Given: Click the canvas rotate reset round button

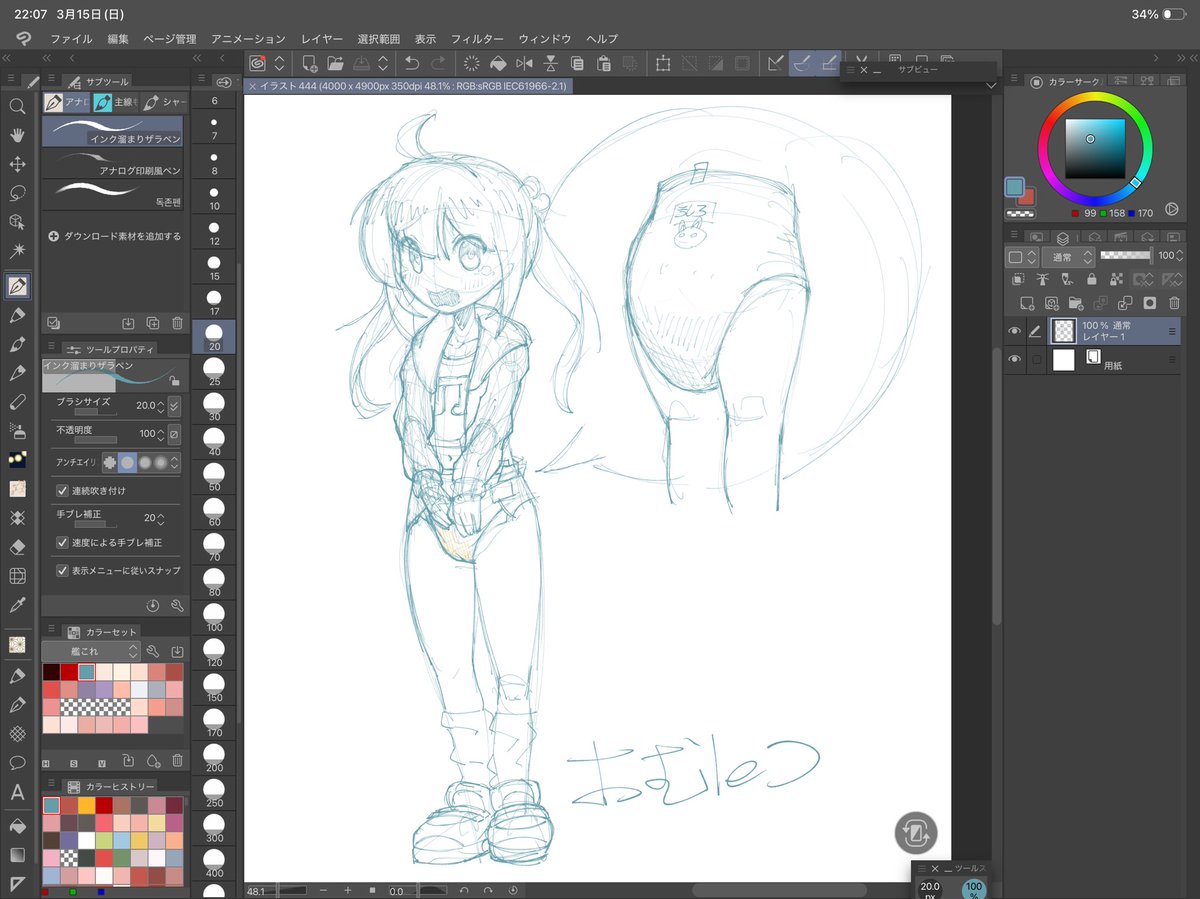Looking at the screenshot, I should 917,832.
